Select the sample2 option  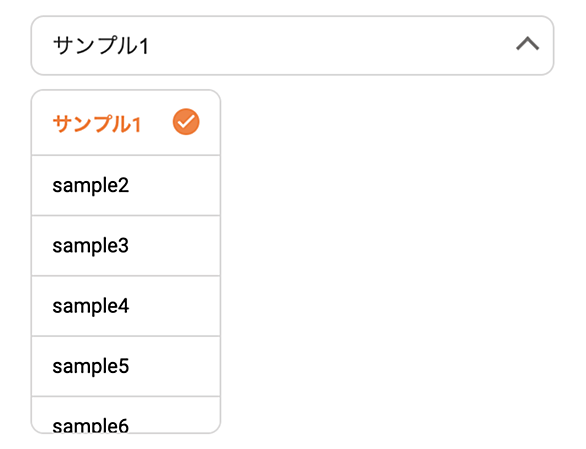coord(90,185)
